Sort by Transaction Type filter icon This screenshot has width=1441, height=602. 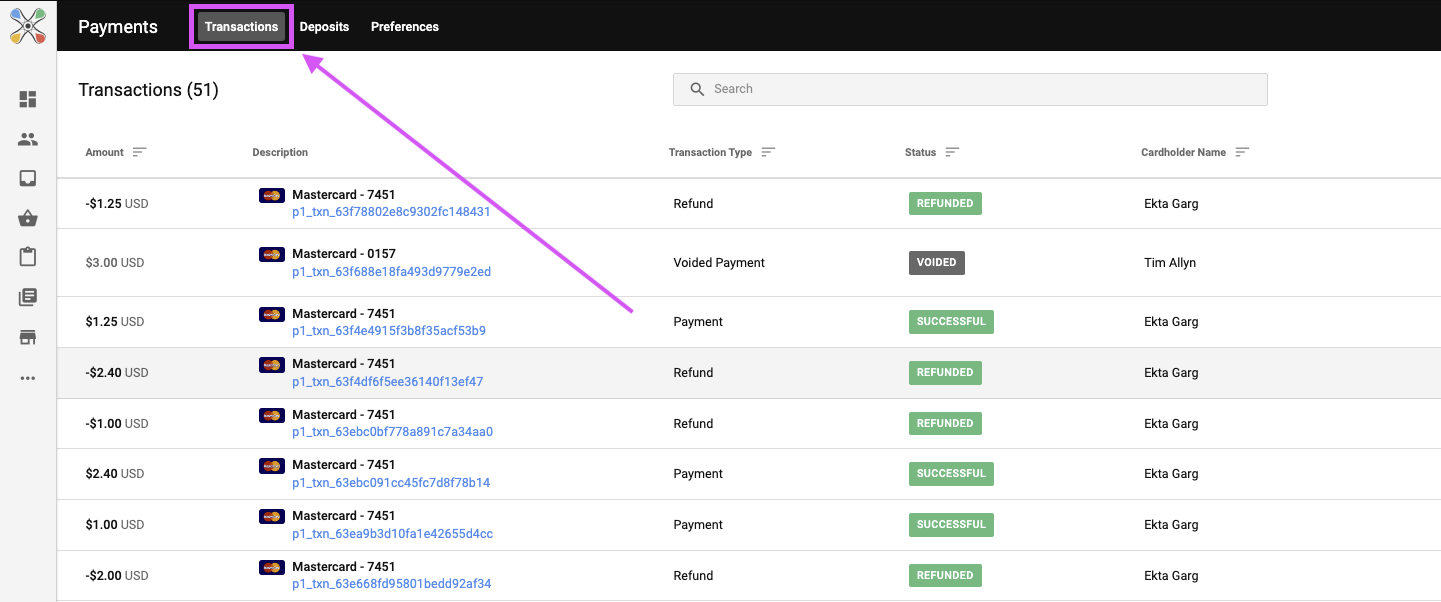click(x=768, y=152)
